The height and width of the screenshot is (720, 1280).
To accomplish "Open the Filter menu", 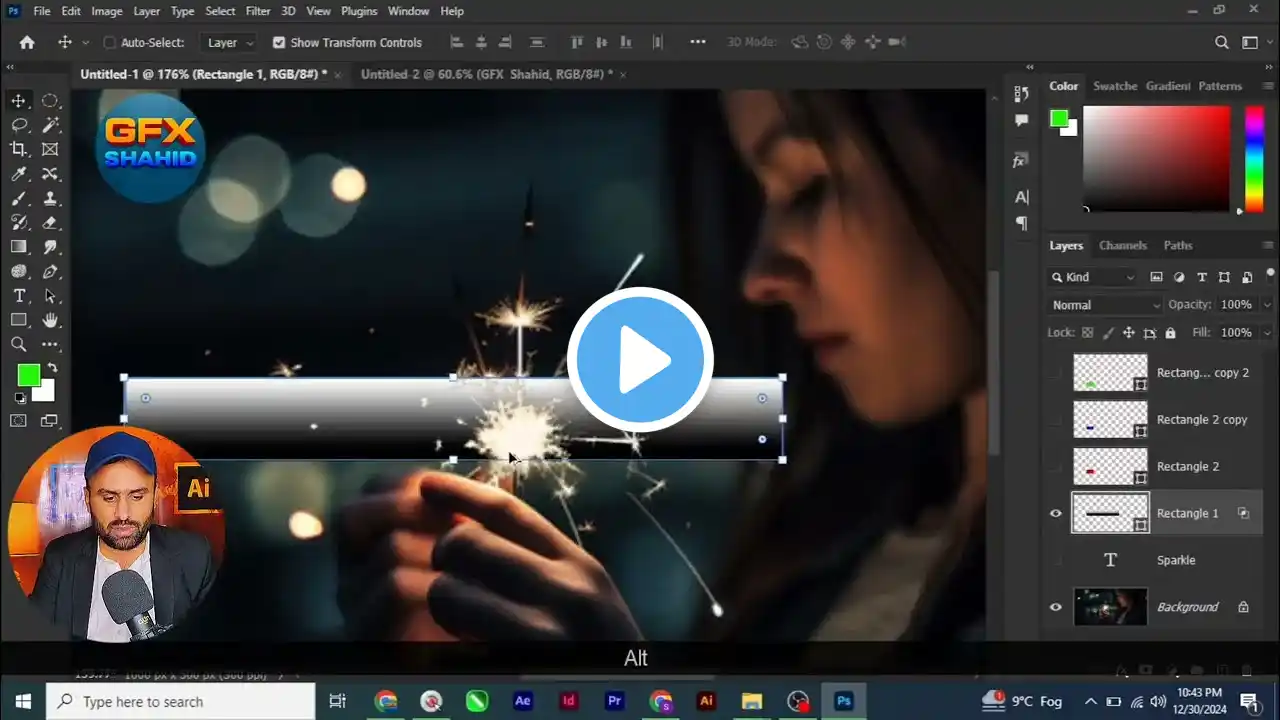I will 258,11.
